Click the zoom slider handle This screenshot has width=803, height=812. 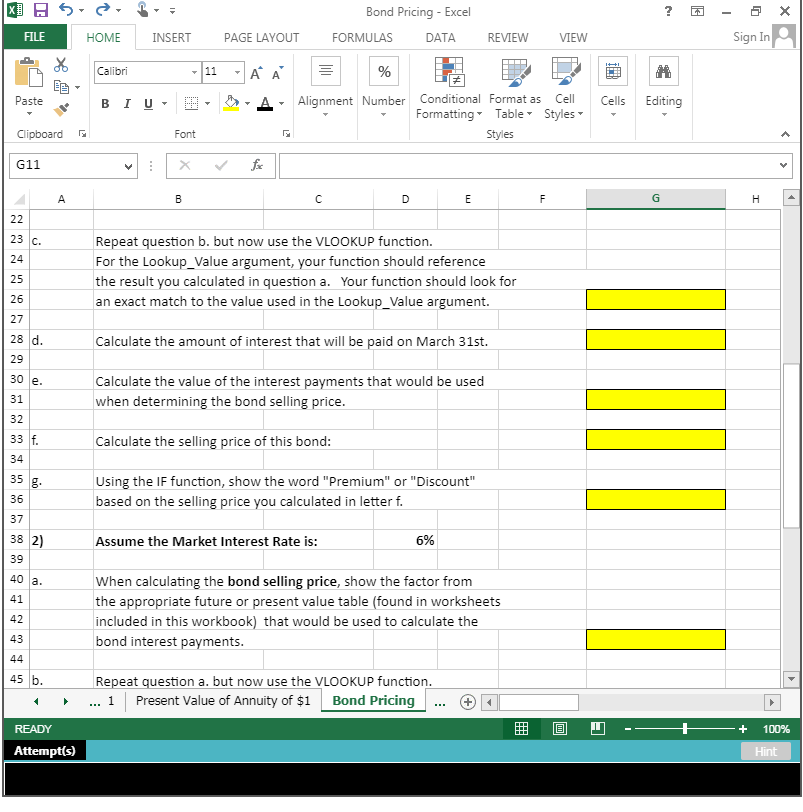pos(684,729)
